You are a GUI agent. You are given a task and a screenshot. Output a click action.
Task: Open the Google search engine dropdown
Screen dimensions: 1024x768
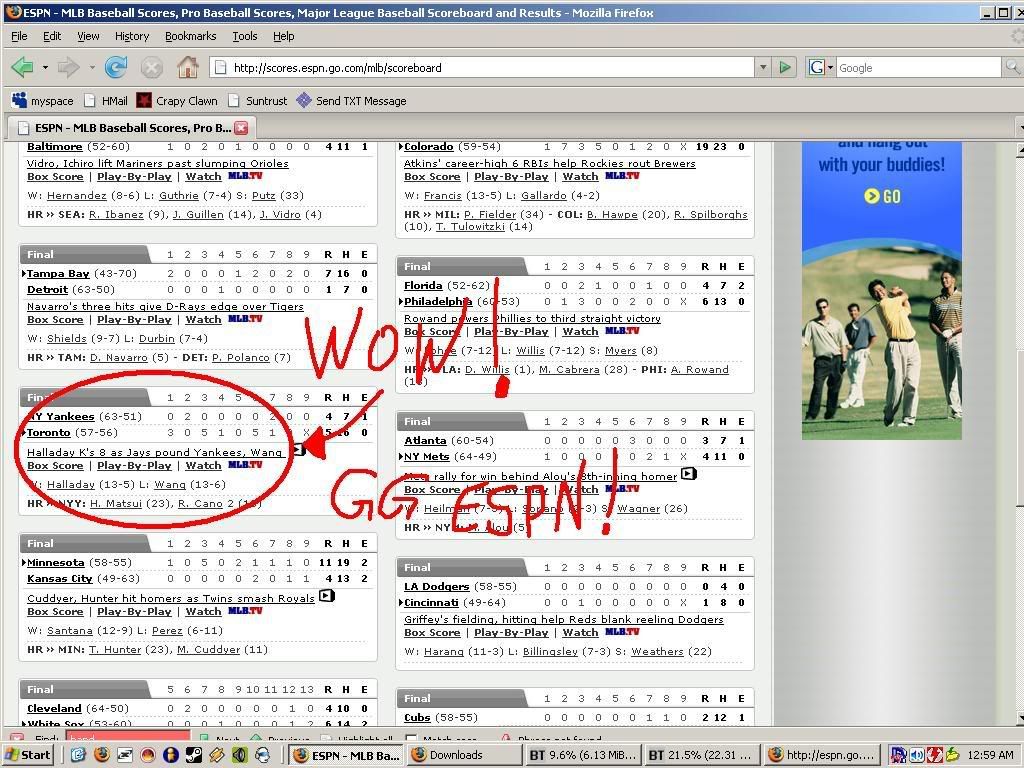point(831,67)
